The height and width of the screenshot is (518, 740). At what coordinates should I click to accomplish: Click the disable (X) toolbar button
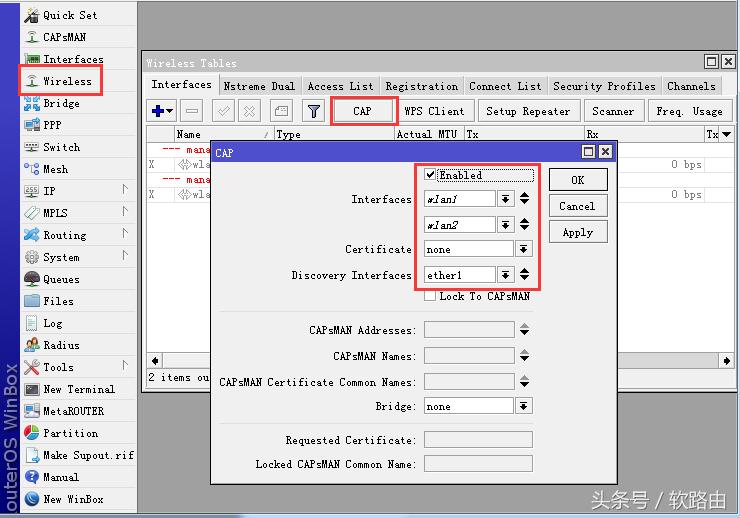click(249, 111)
